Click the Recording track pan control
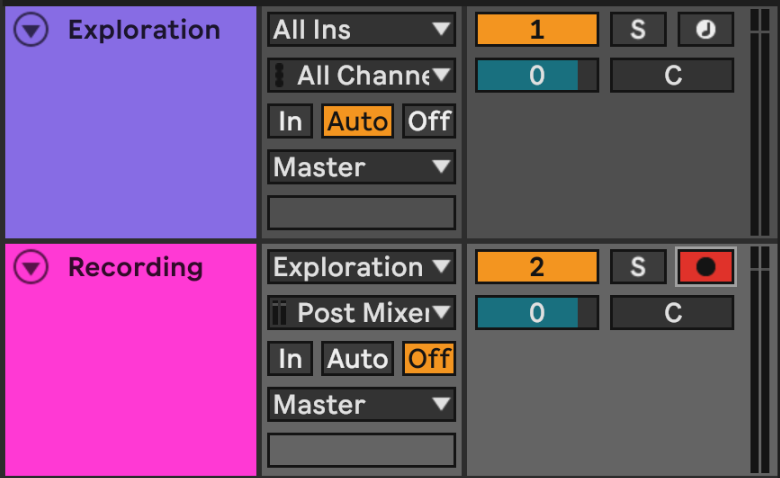 coord(672,313)
